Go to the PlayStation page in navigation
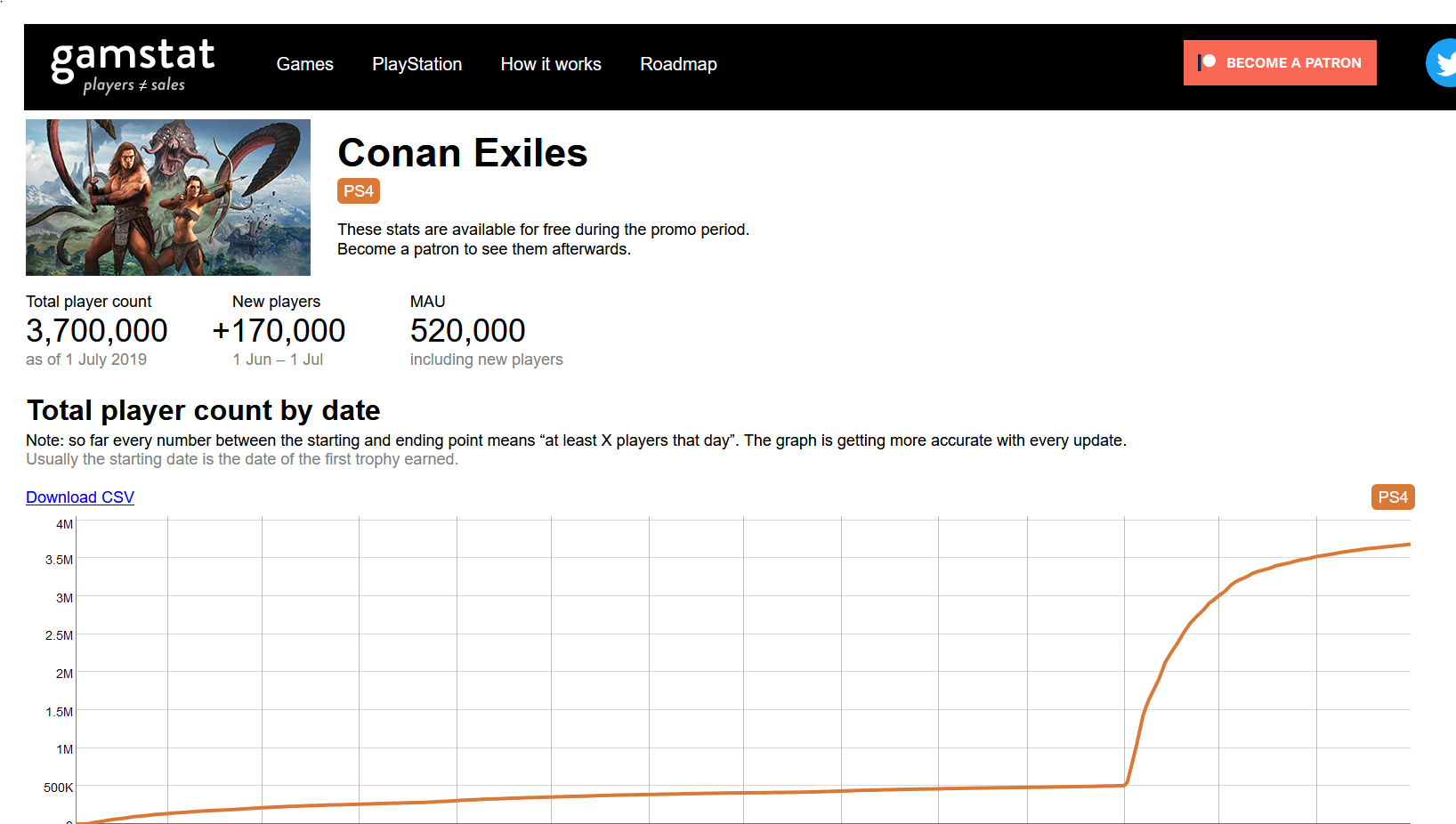This screenshot has width=1456, height=824. tap(417, 64)
